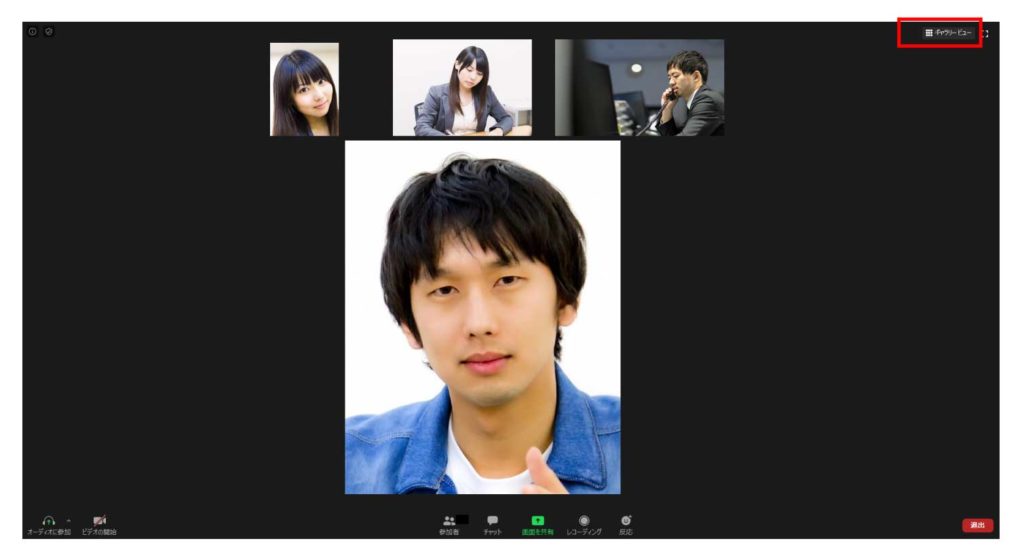1024x558 pixels.
Task: Select thumbnail of man on phone
Action: tap(639, 88)
